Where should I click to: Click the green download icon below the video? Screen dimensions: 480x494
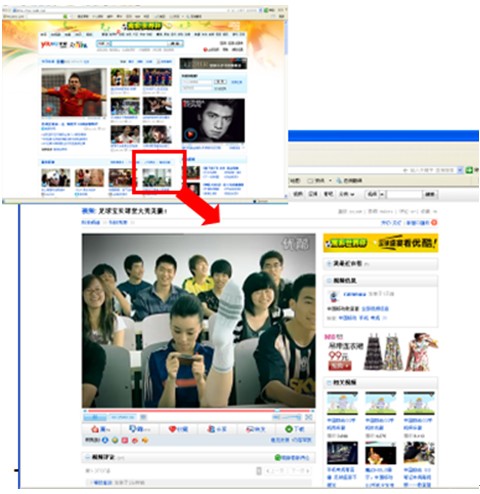click(289, 429)
